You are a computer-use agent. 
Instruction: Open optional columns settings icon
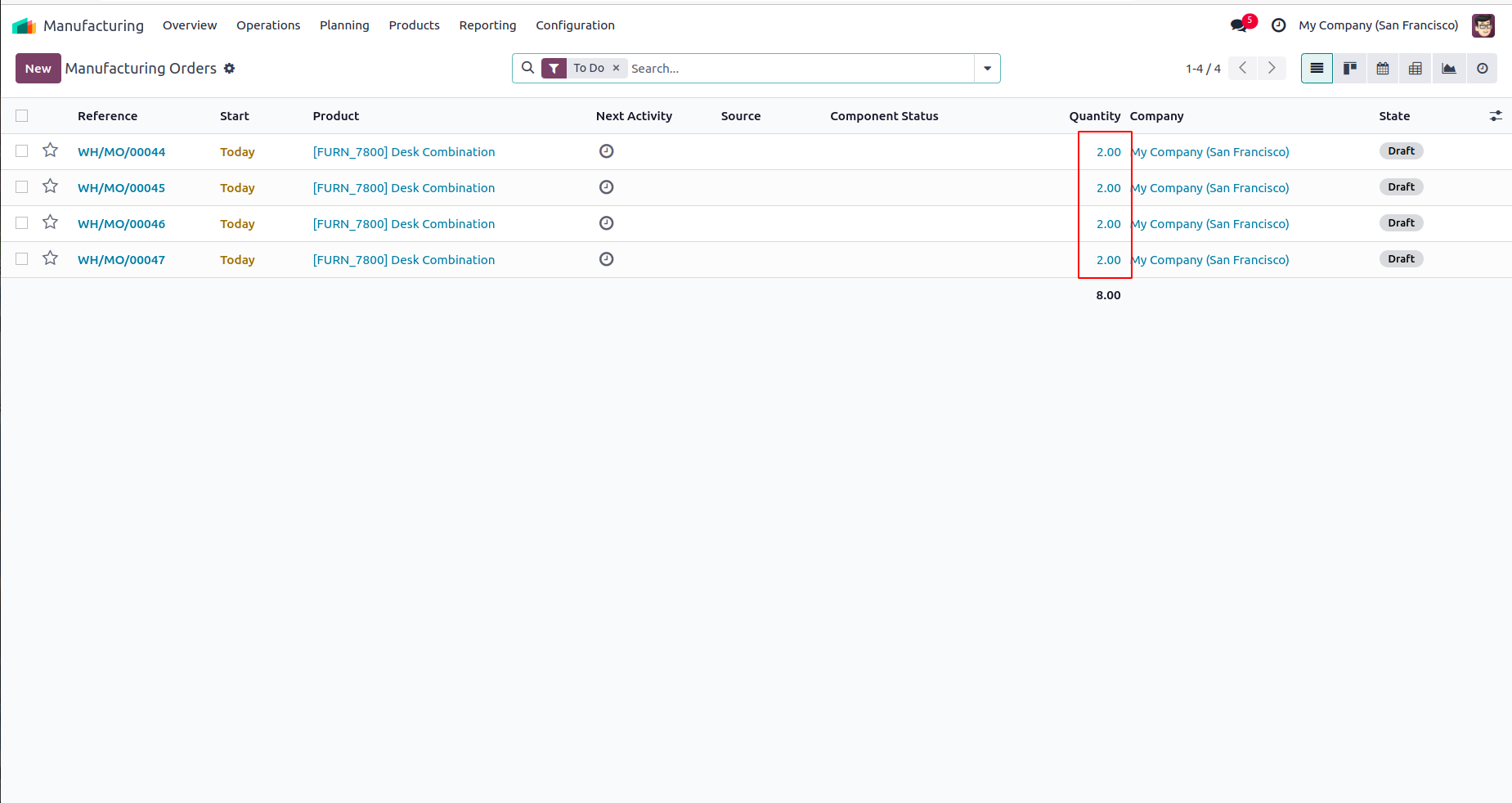(1496, 116)
